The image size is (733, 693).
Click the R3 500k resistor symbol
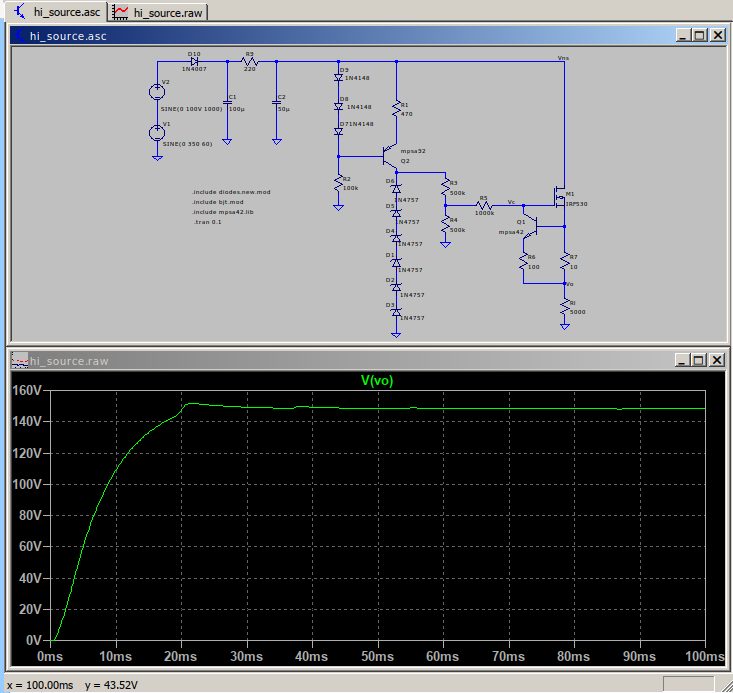pos(446,187)
